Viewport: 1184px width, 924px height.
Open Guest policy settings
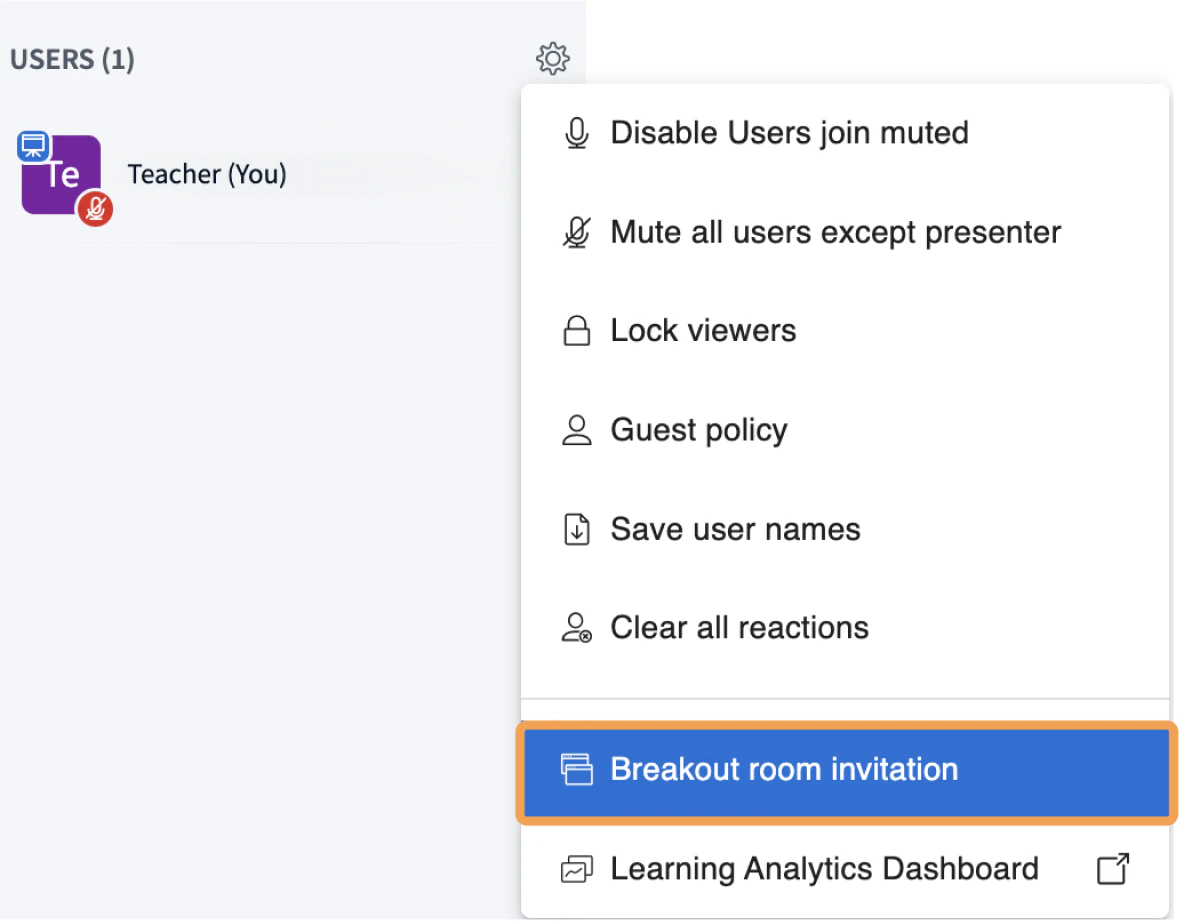tap(699, 430)
